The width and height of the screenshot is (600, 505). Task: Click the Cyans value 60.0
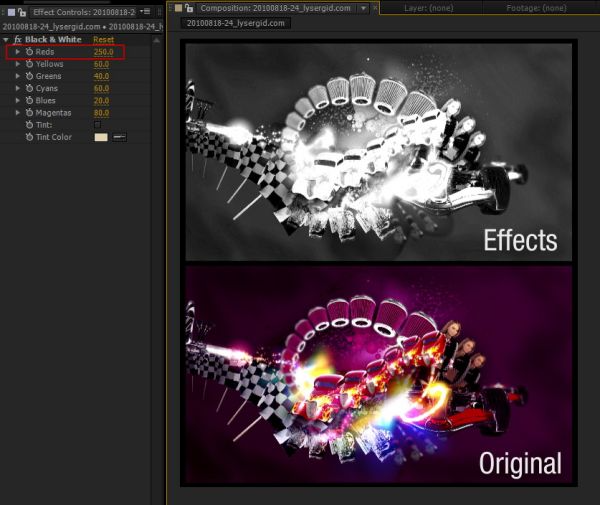pos(101,88)
